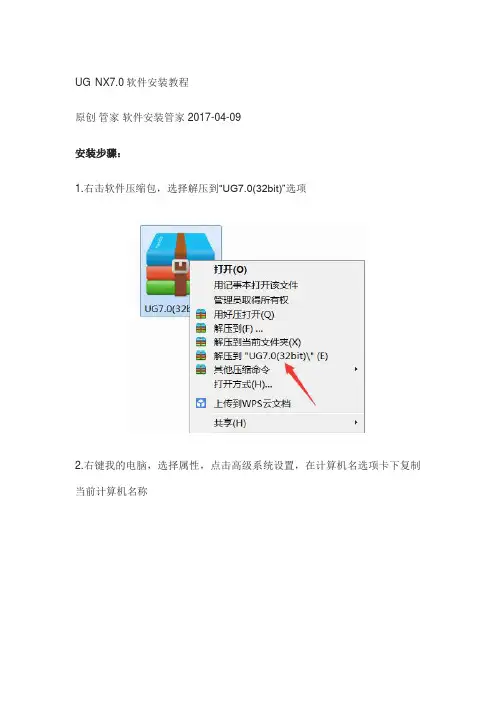The height and width of the screenshot is (702, 496).
Task: Select 解压到(F)... menu entry
Action: (238, 328)
